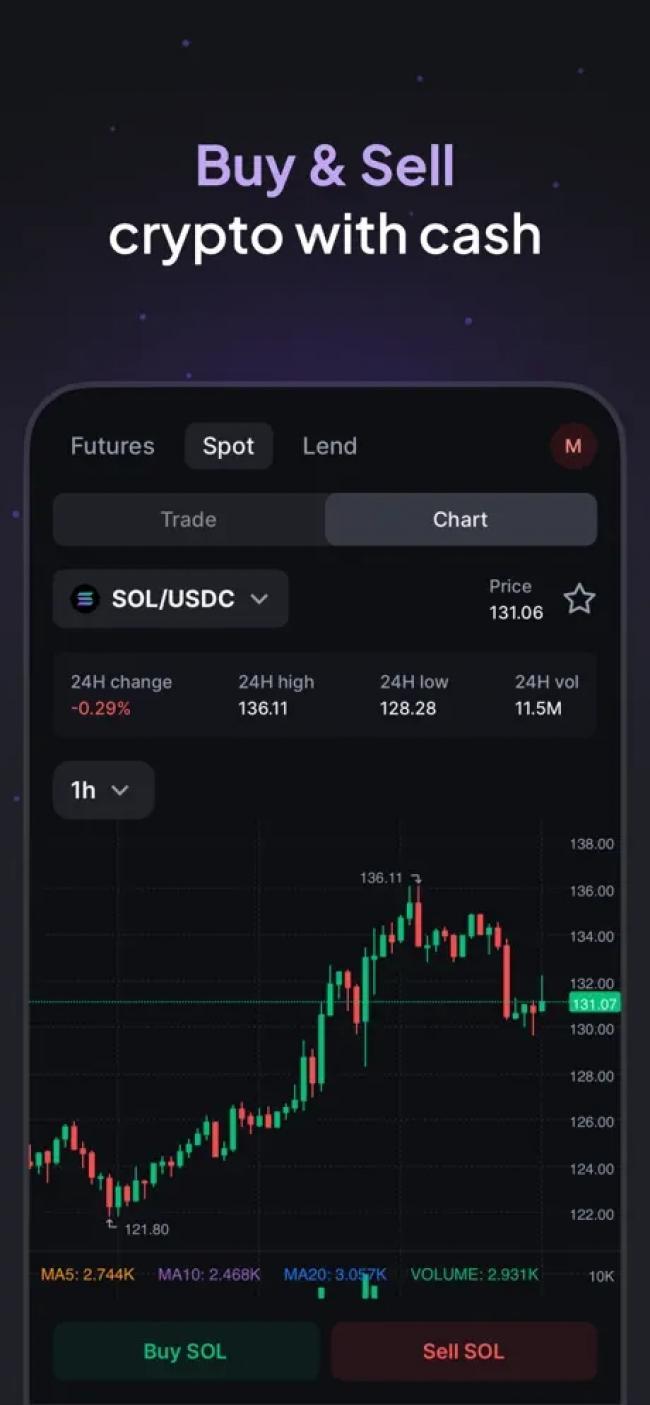Image resolution: width=650 pixels, height=1405 pixels.
Task: Tap the favorite star icon
Action: (579, 599)
